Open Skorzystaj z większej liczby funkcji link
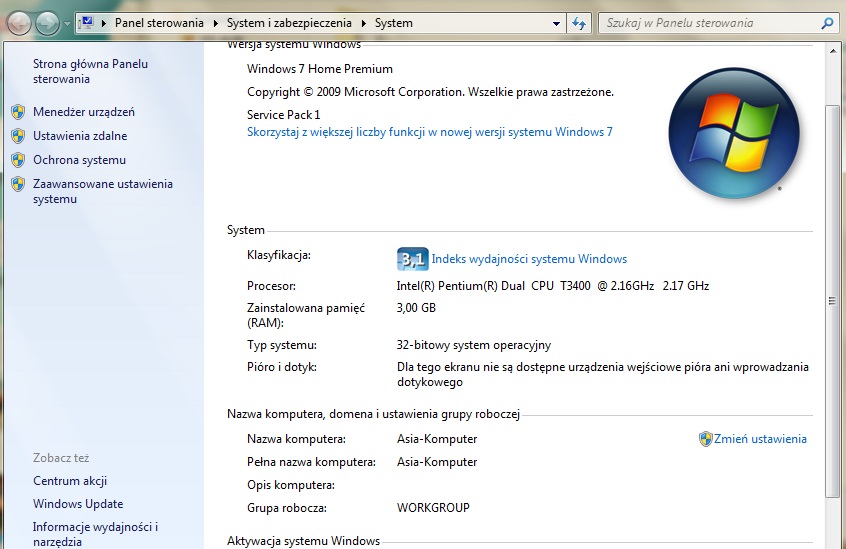The height and width of the screenshot is (549, 846). 429,132
